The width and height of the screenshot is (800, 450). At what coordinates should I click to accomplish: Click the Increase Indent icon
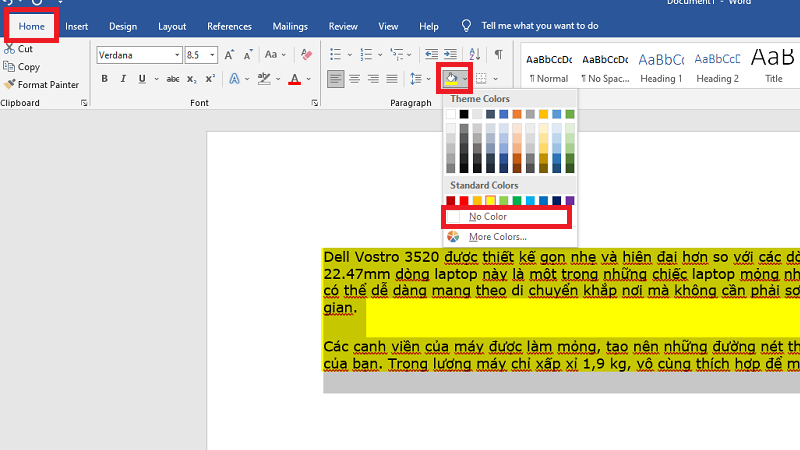pyautogui.click(x=451, y=54)
